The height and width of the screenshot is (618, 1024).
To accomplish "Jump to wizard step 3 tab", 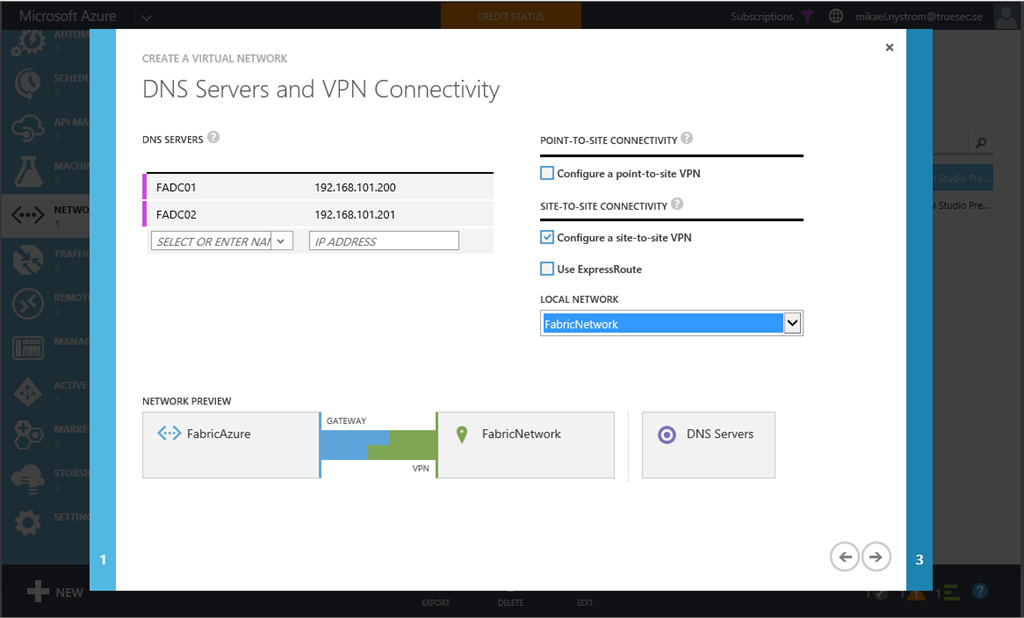I will click(x=919, y=559).
